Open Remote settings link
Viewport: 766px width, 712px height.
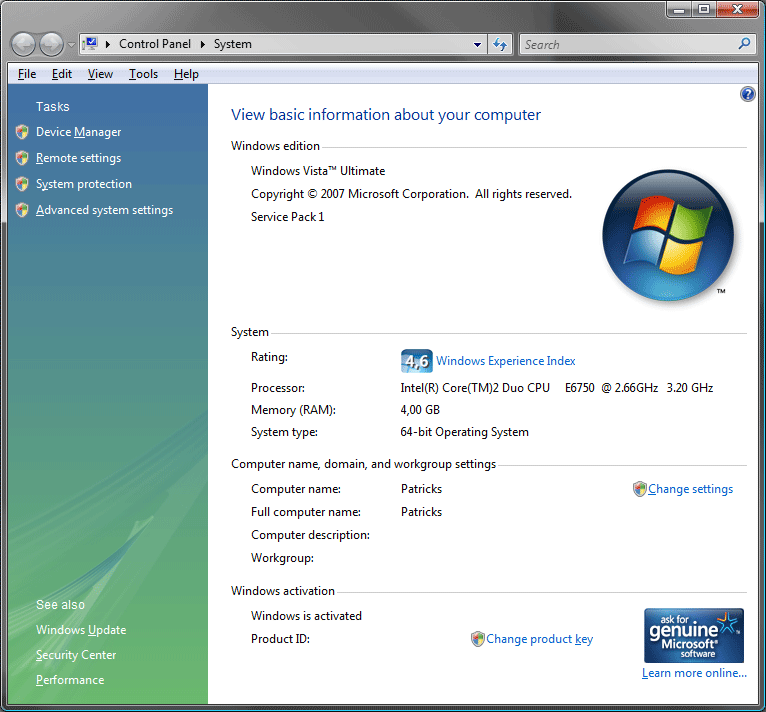point(78,158)
